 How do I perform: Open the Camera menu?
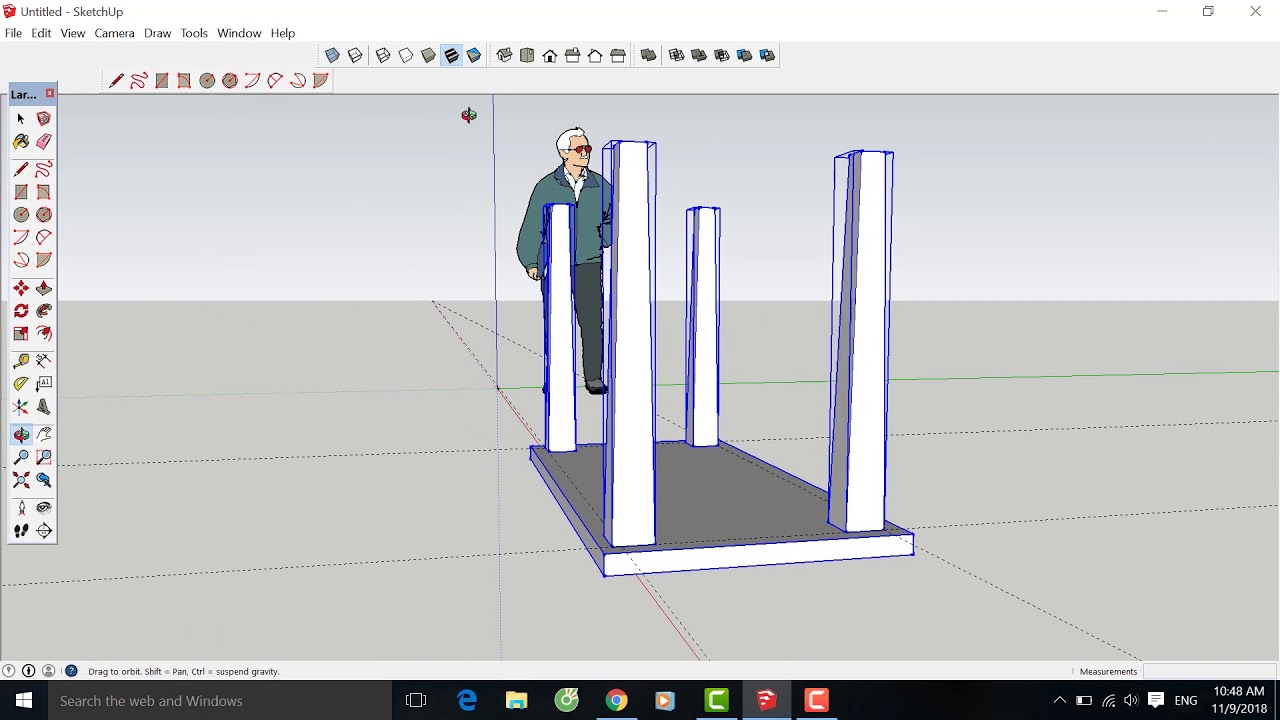pos(114,33)
